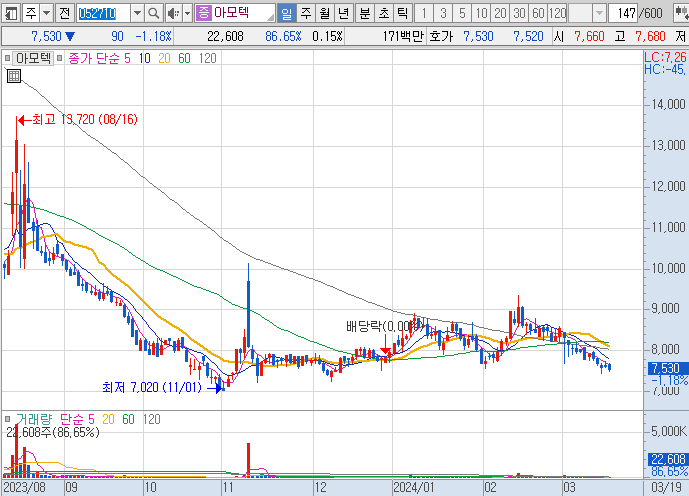The image size is (689, 496).
Task: Toggle the left side panel icon
Action: pos(10,13)
